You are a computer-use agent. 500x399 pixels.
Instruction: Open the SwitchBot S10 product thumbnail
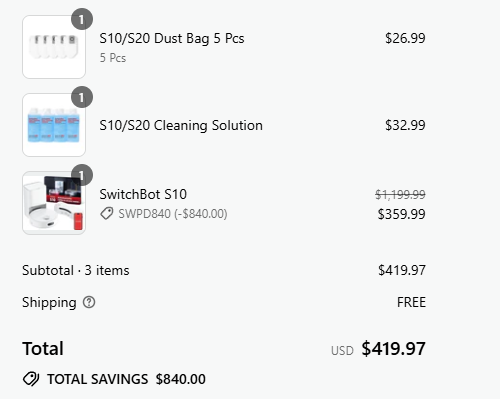pyautogui.click(x=54, y=203)
